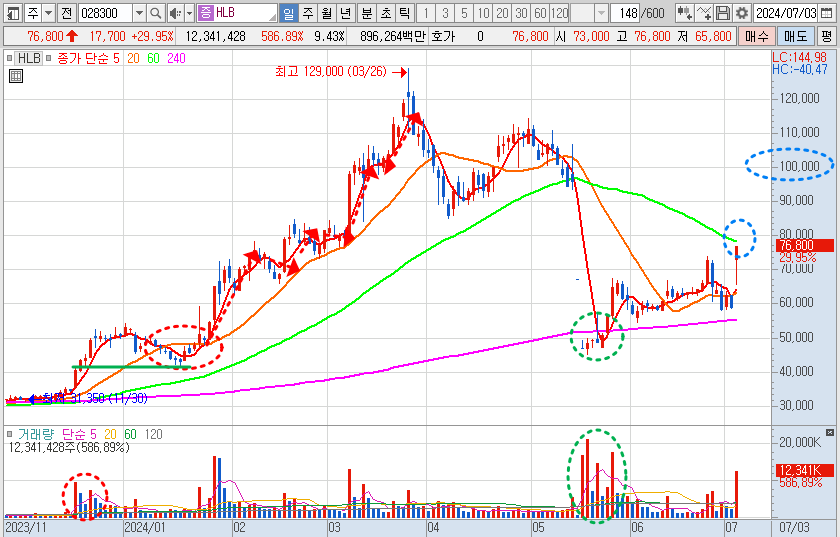
Task: Click the '호가' quote label
Action: tap(443, 36)
